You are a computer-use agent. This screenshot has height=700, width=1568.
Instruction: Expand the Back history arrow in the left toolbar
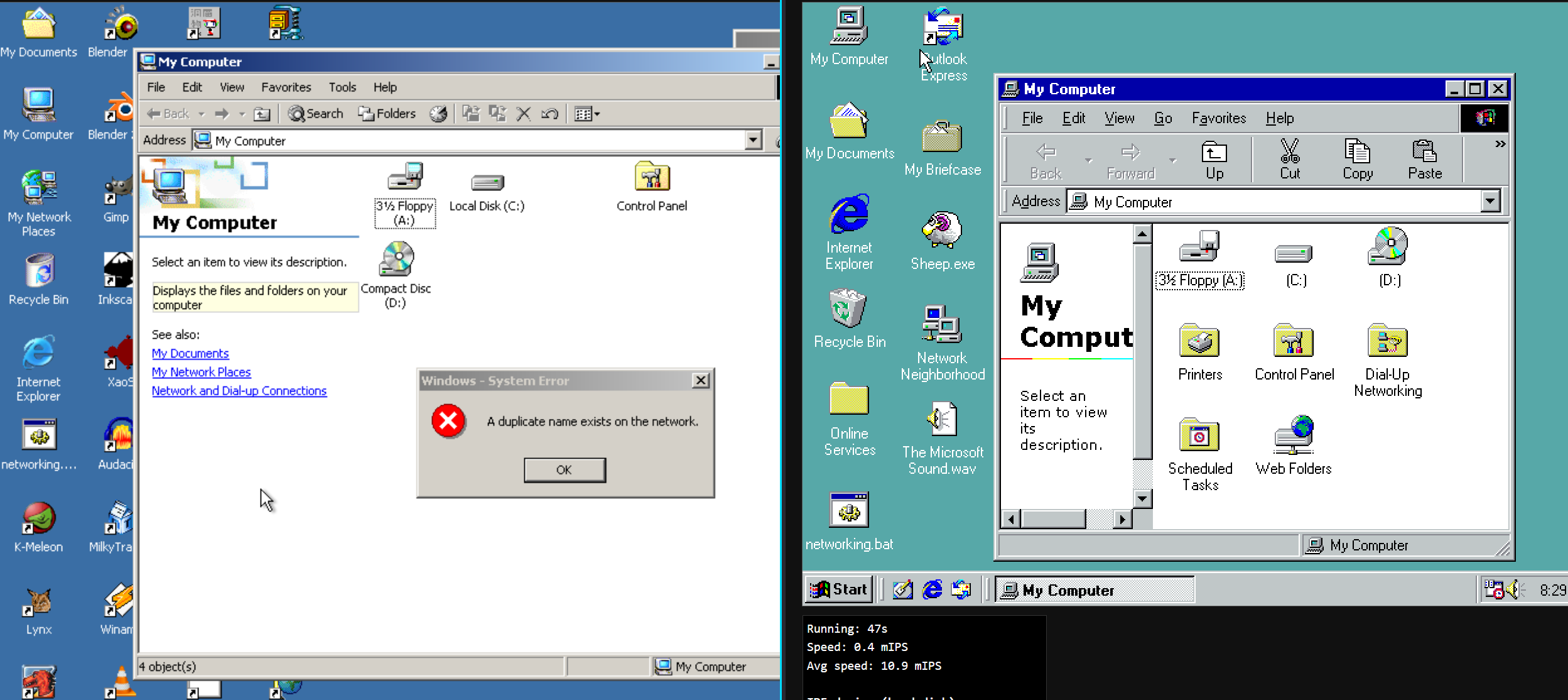(202, 114)
